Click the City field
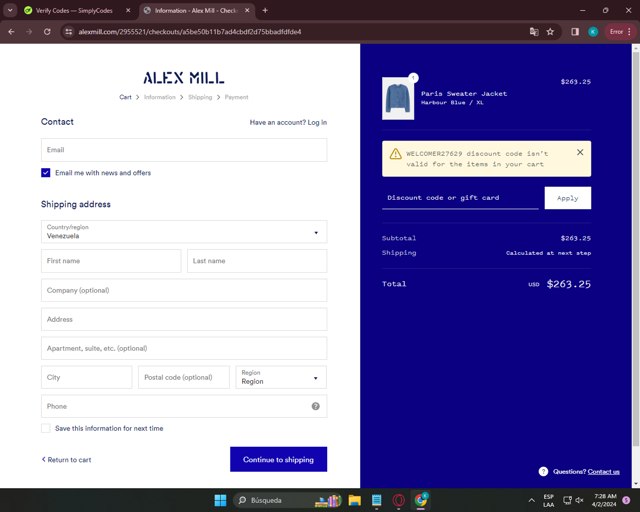Image resolution: width=640 pixels, height=512 pixels. pos(87,377)
